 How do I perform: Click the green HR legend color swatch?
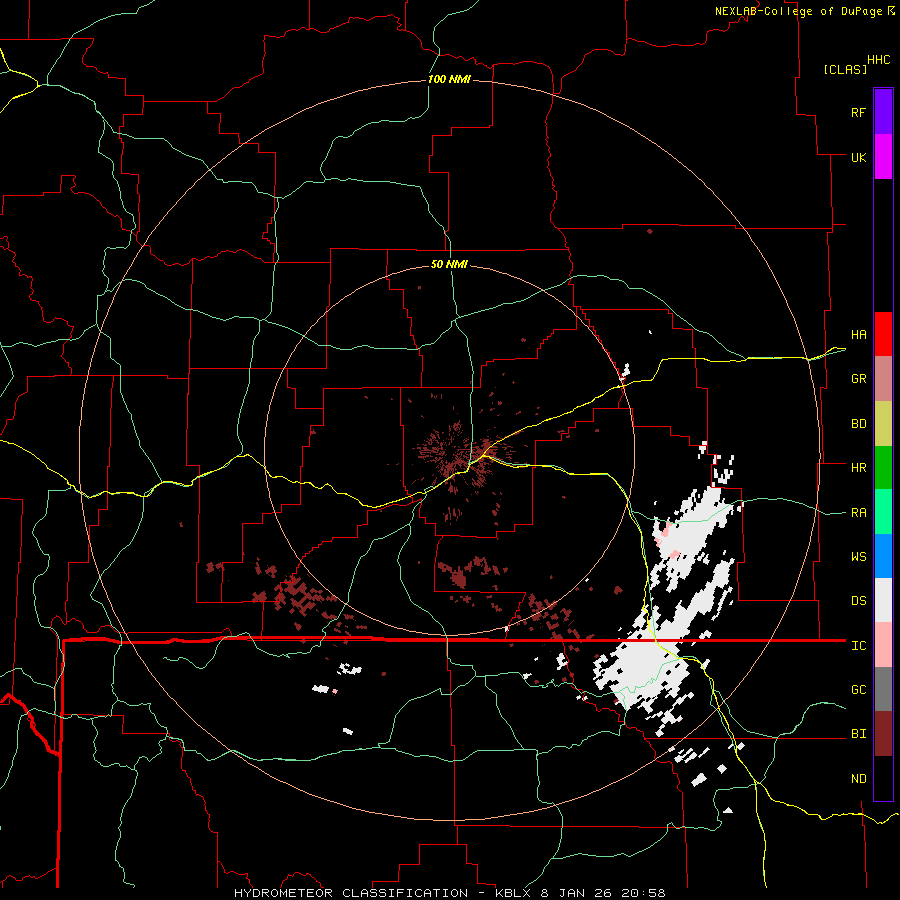click(883, 467)
